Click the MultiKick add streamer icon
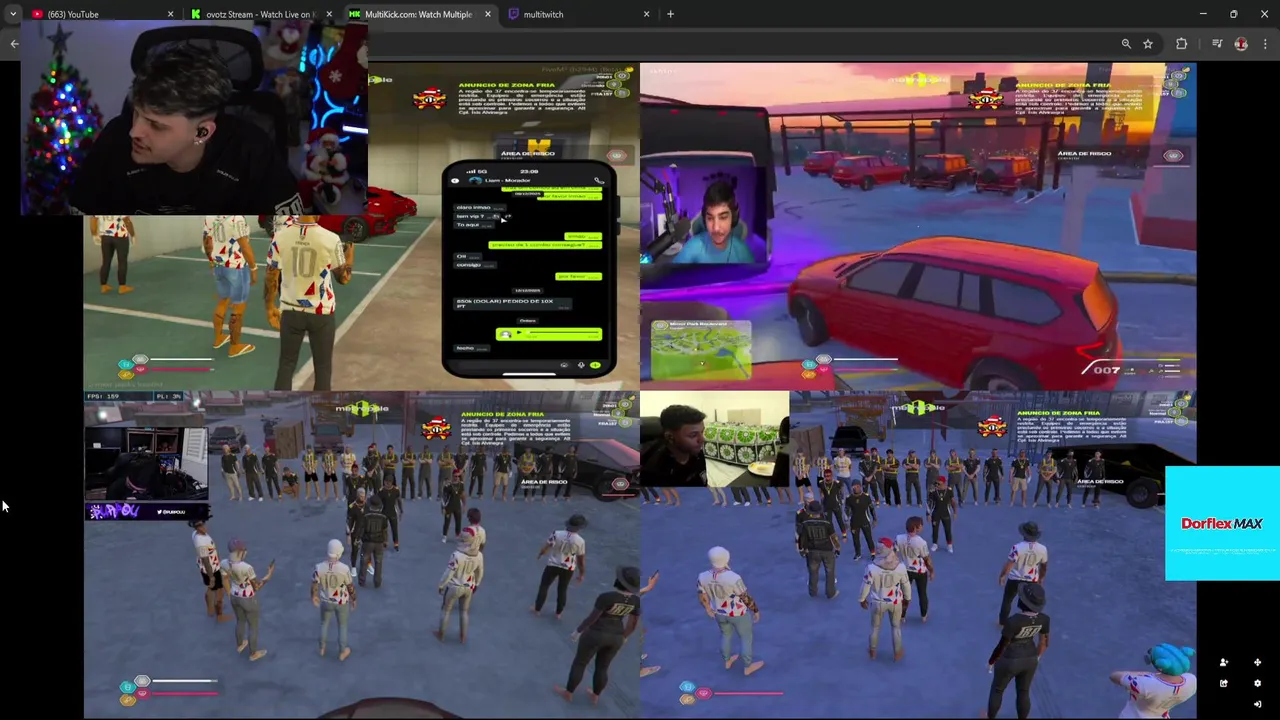 (1223, 662)
